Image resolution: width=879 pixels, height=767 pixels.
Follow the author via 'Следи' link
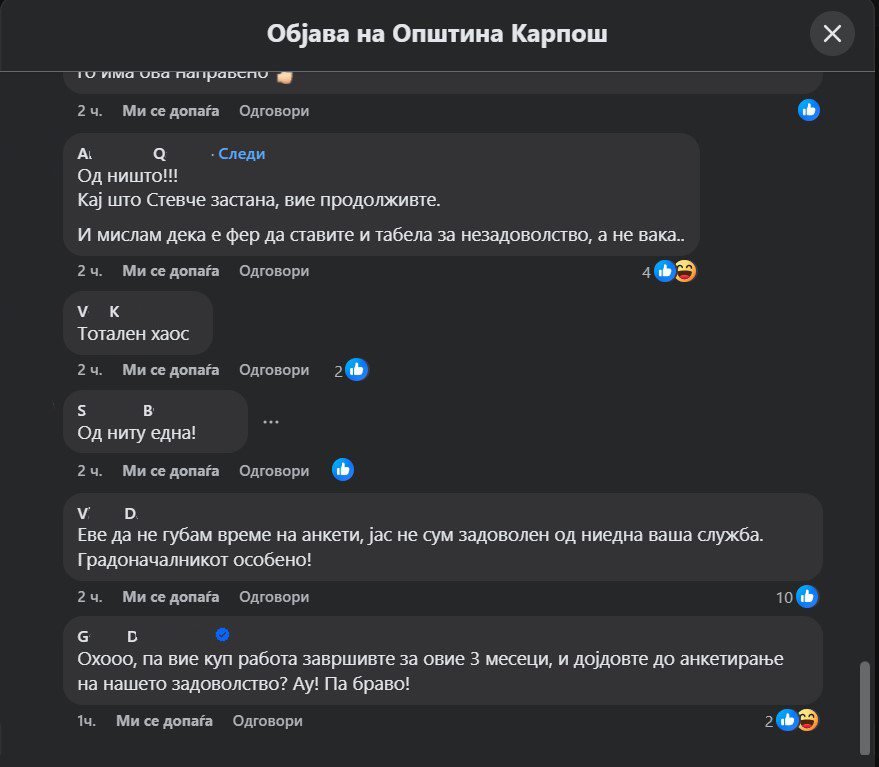[x=241, y=153]
